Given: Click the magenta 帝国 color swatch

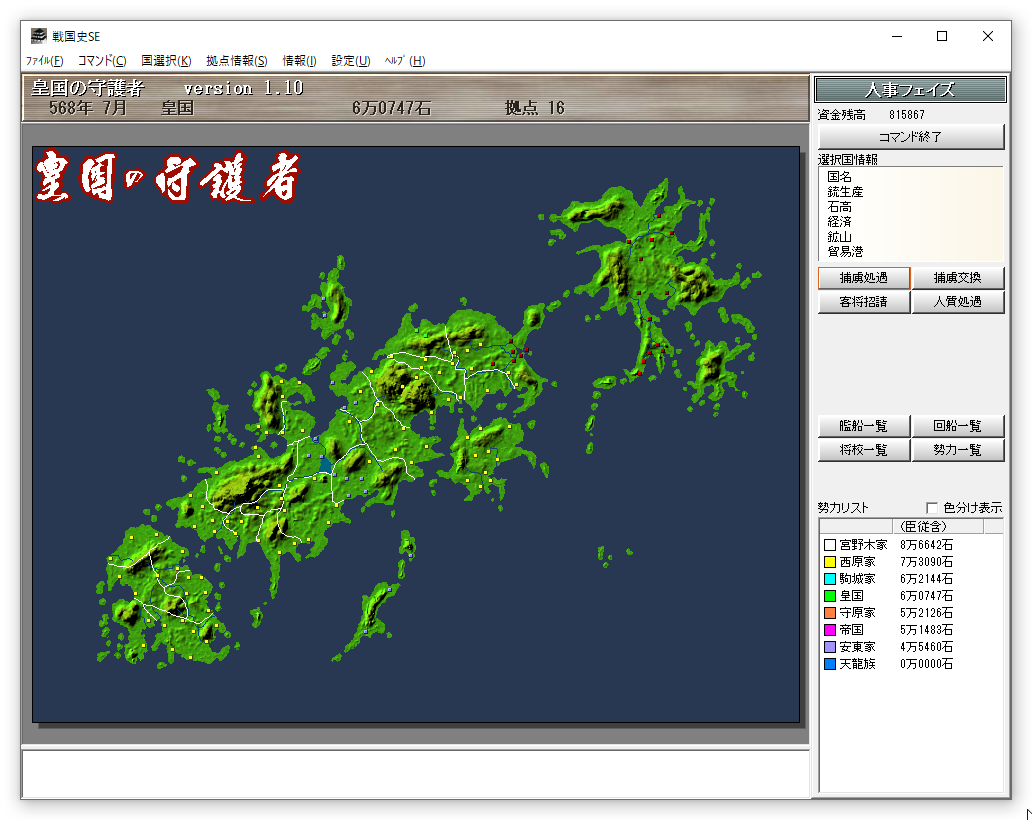Looking at the screenshot, I should click(829, 630).
